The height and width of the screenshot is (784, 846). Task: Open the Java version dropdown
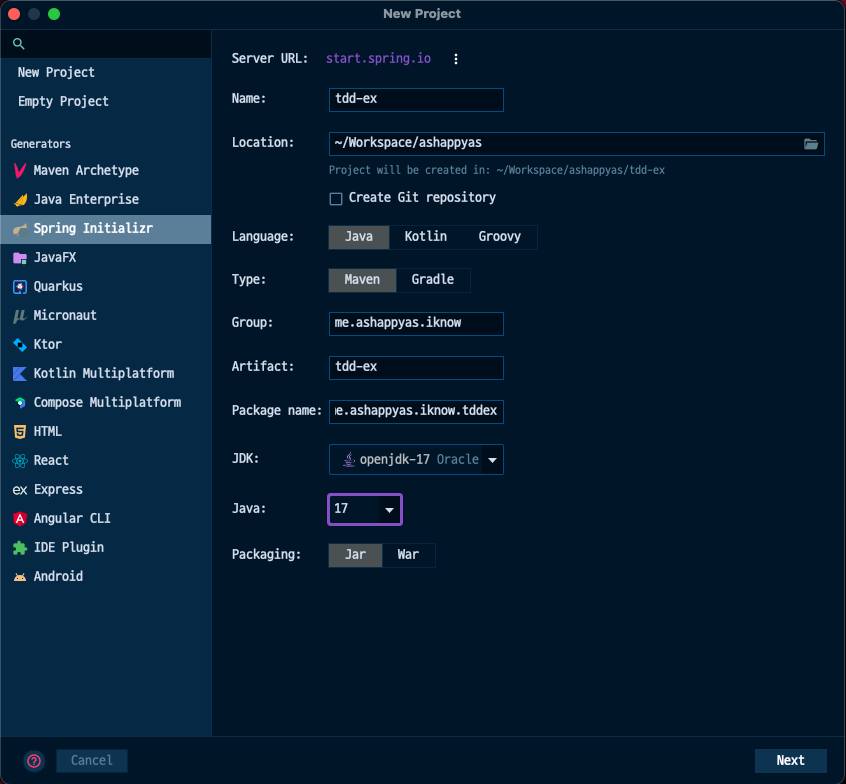[x=390, y=509]
